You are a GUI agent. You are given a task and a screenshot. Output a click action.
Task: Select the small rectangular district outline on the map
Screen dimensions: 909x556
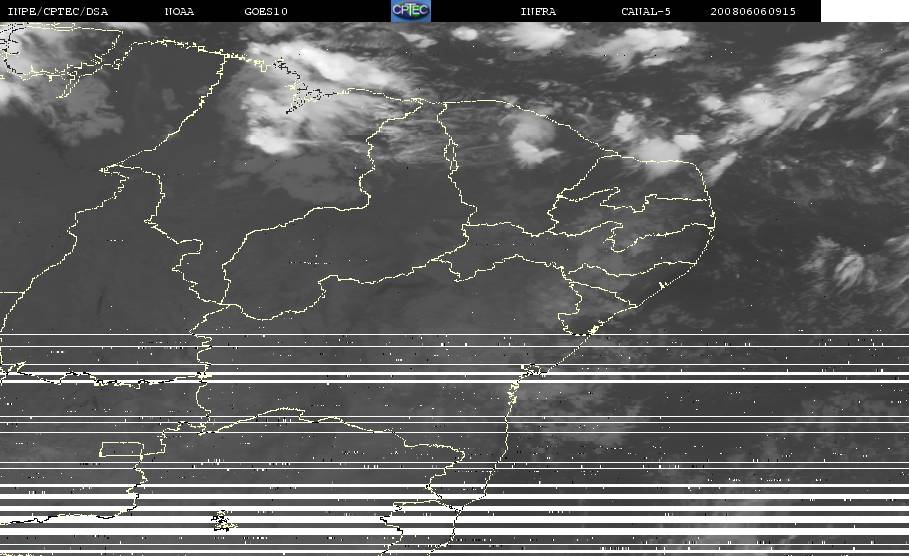coord(121,449)
